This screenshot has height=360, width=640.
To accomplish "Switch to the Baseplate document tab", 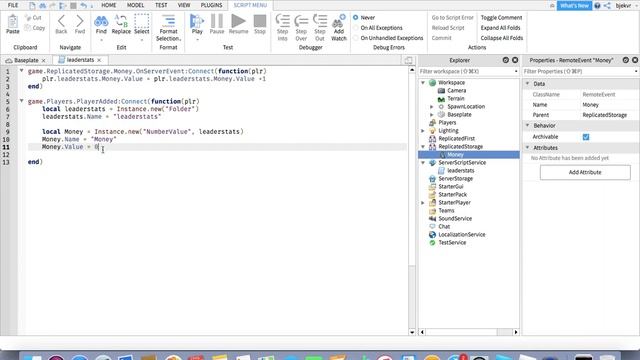I will point(26,60).
